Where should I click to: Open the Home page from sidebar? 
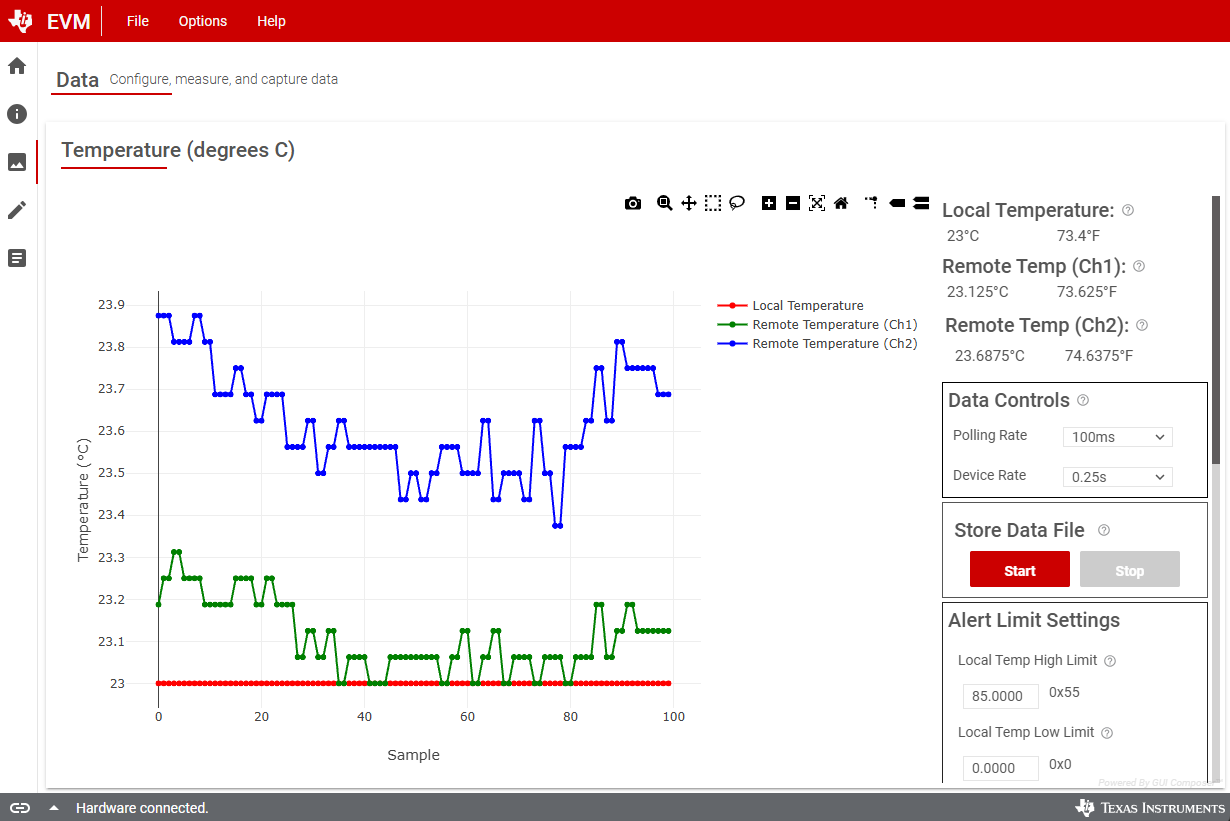(x=17, y=66)
